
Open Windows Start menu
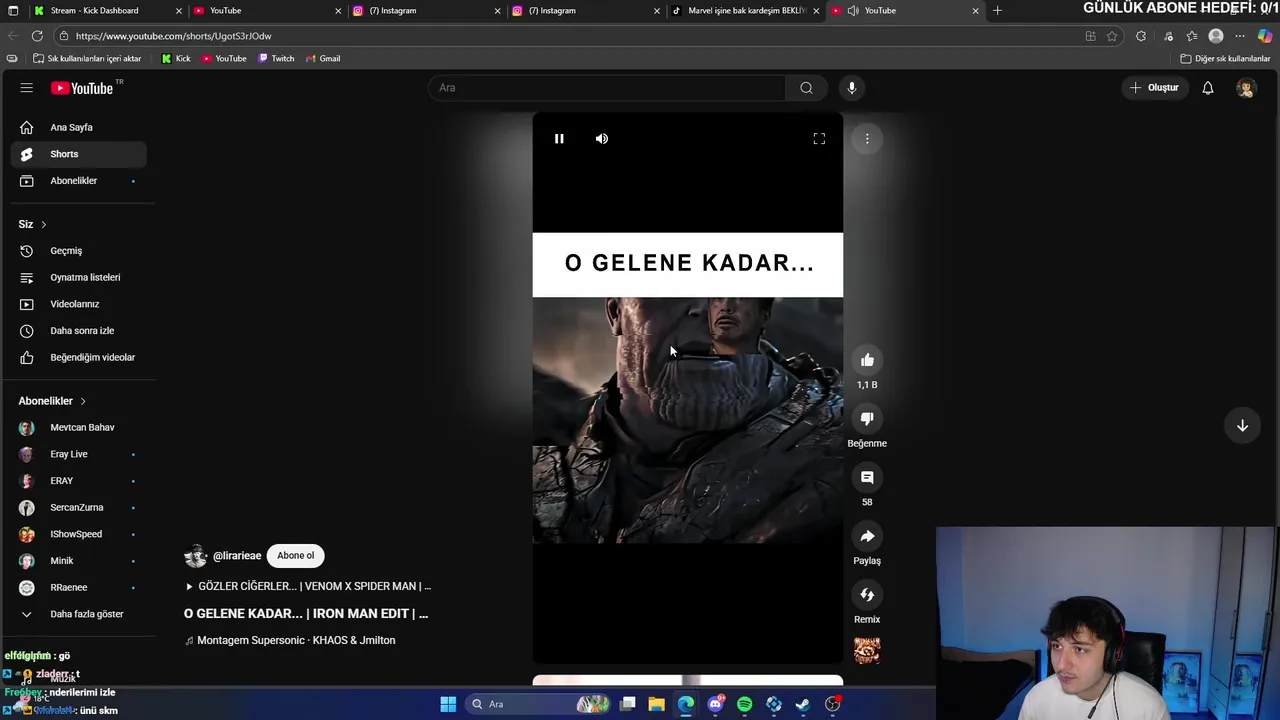point(448,704)
